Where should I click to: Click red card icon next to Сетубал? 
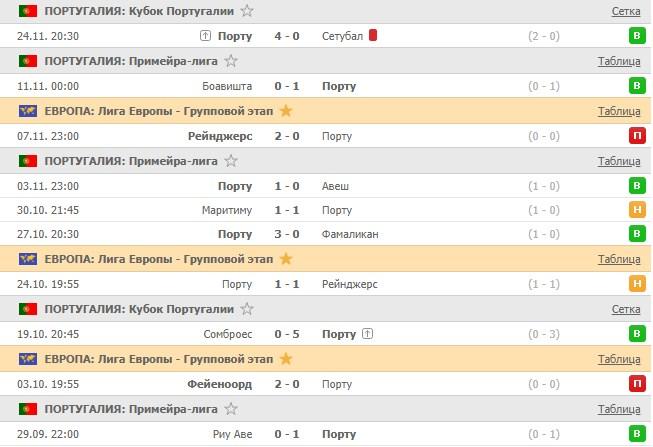click(x=373, y=35)
